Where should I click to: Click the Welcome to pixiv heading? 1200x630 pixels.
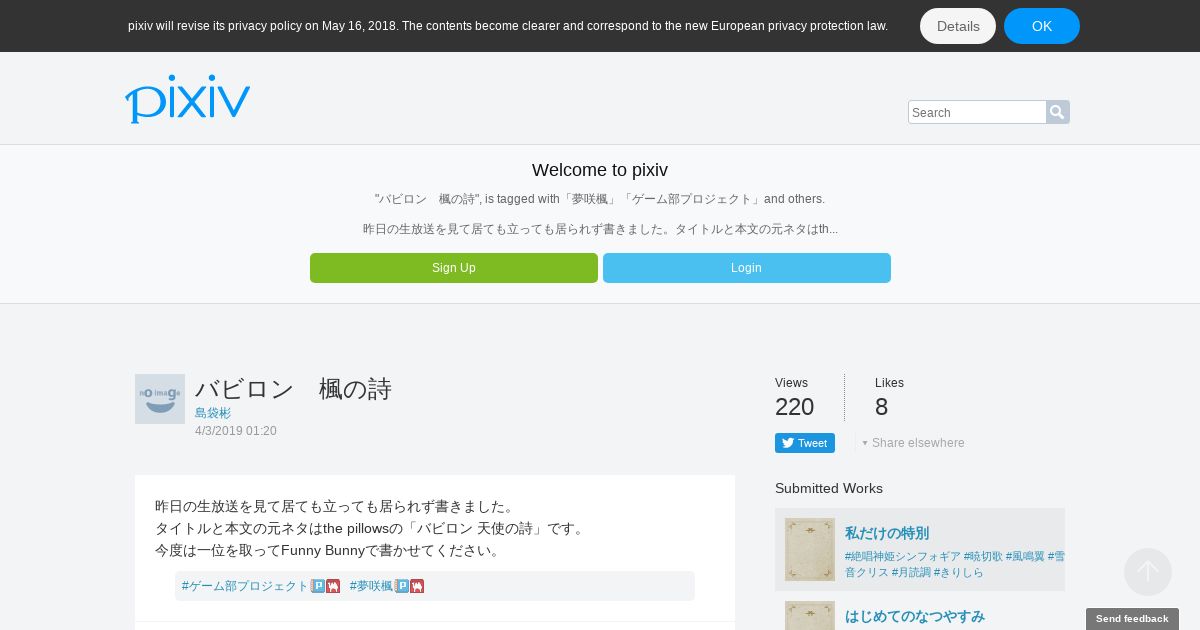pyautogui.click(x=600, y=170)
